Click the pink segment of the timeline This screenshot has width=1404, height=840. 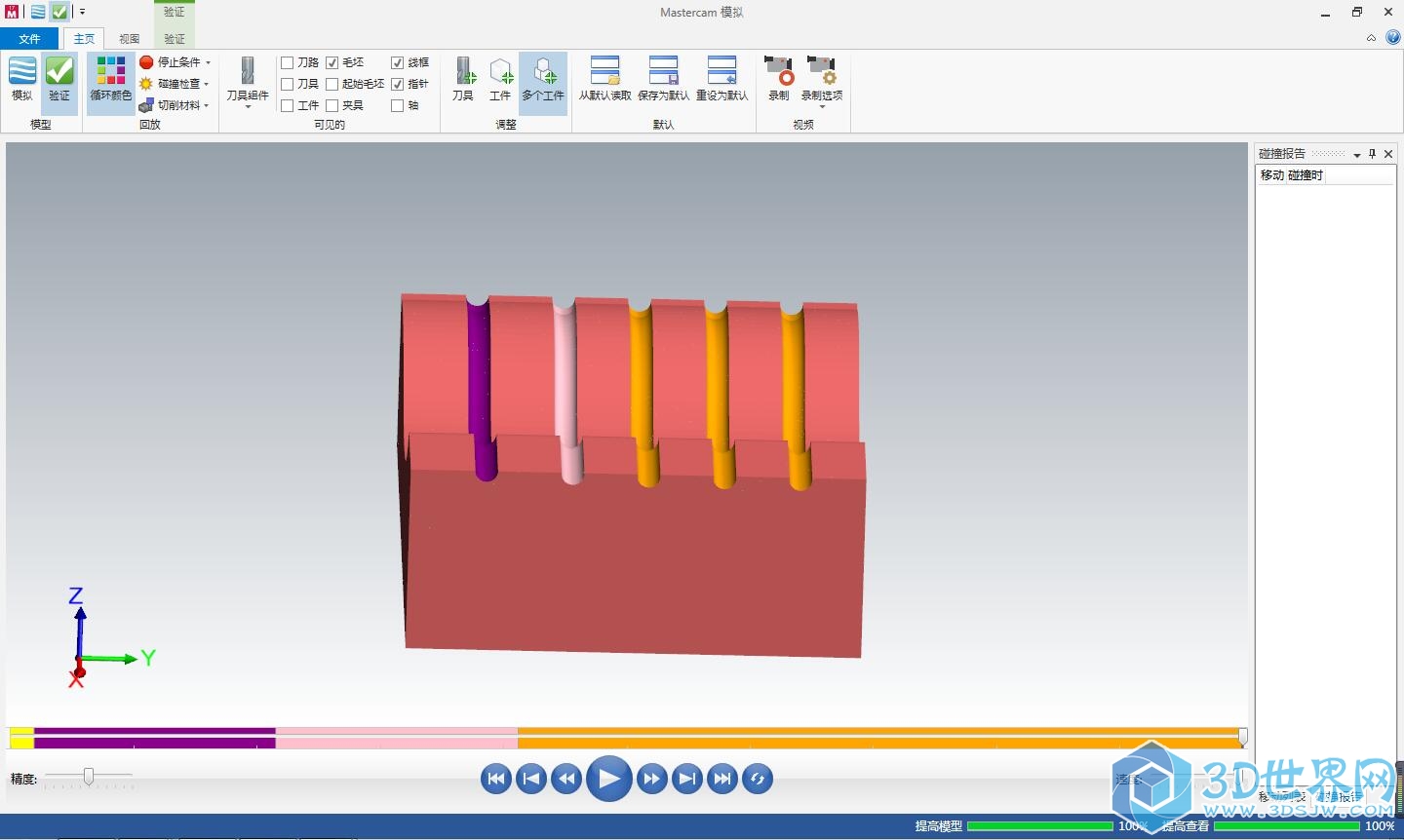coord(397,738)
